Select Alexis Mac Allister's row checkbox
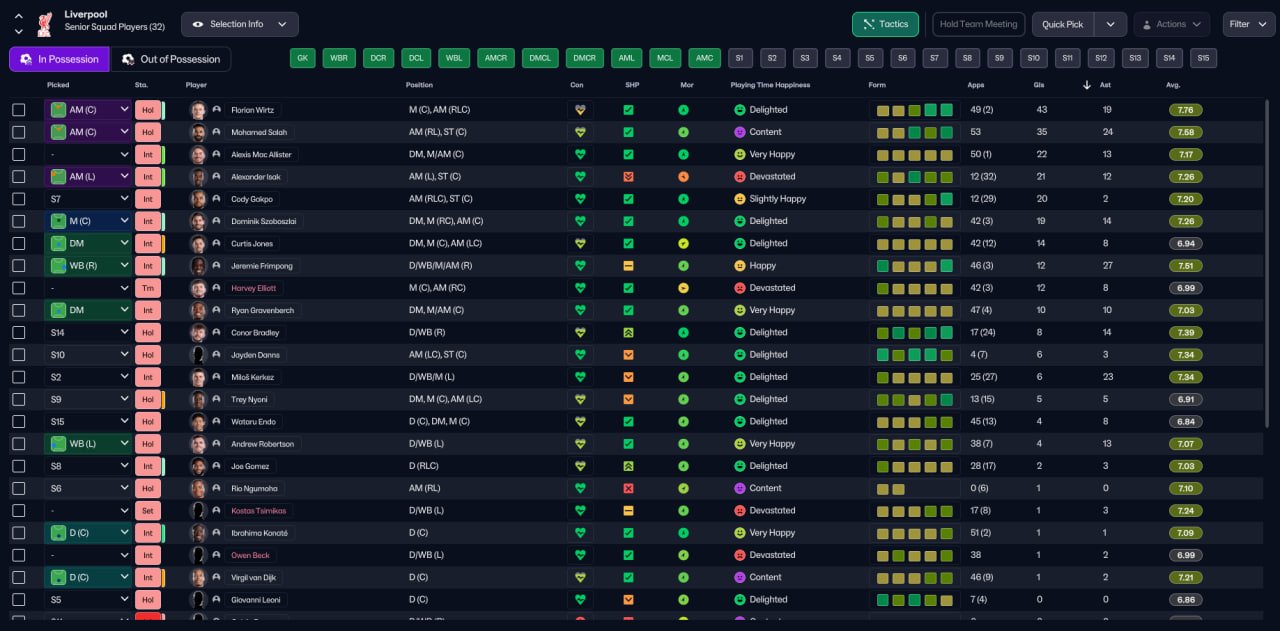Viewport: 1280px width, 631px height. point(18,154)
